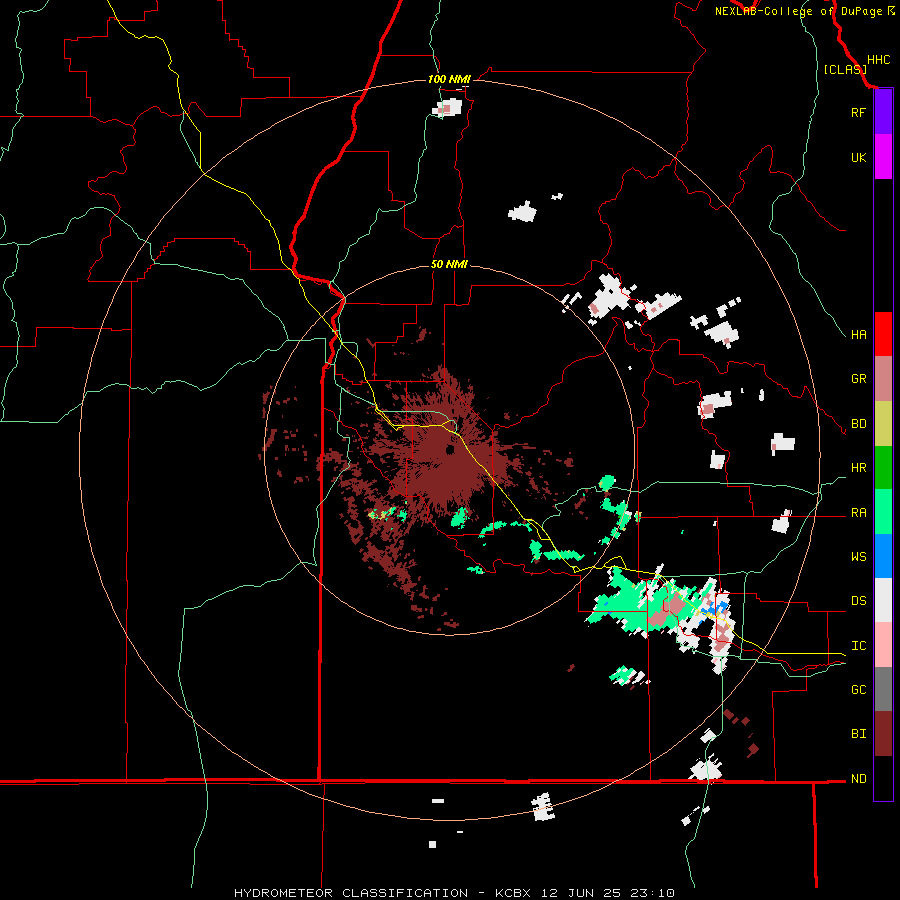Click the IC legend label

coord(858,646)
